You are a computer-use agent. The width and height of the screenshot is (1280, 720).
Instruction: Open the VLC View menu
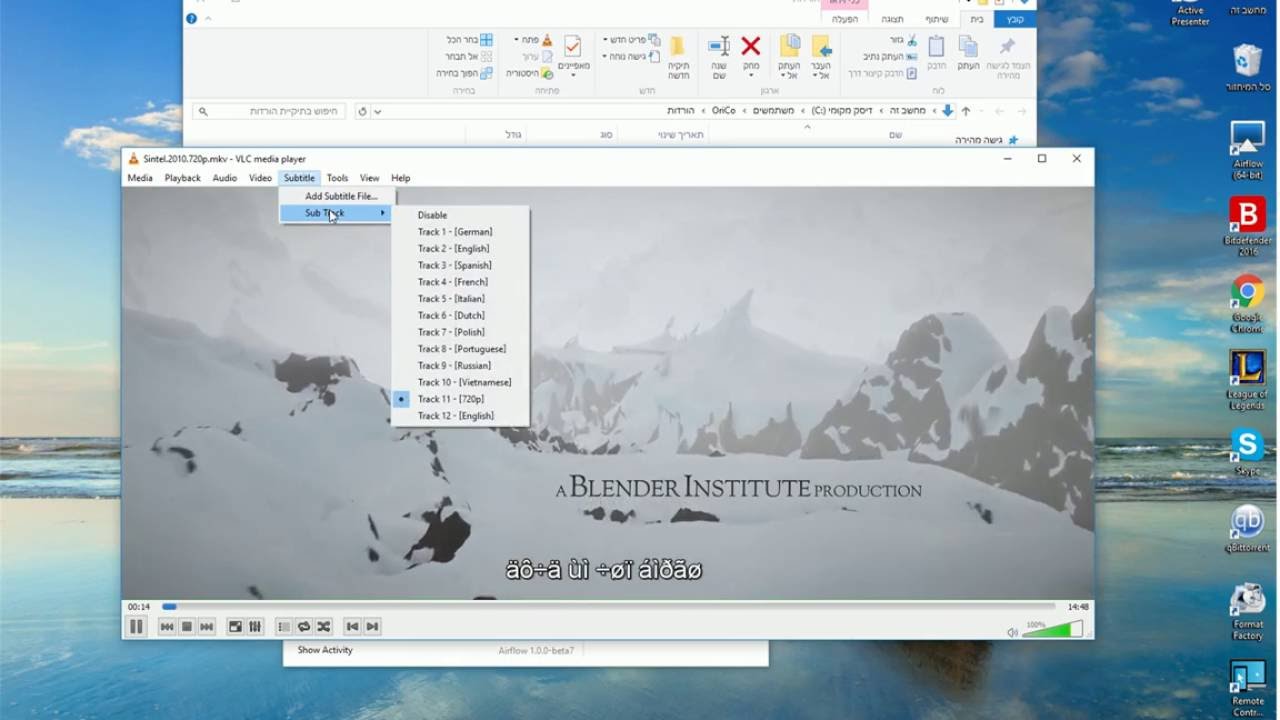369,178
